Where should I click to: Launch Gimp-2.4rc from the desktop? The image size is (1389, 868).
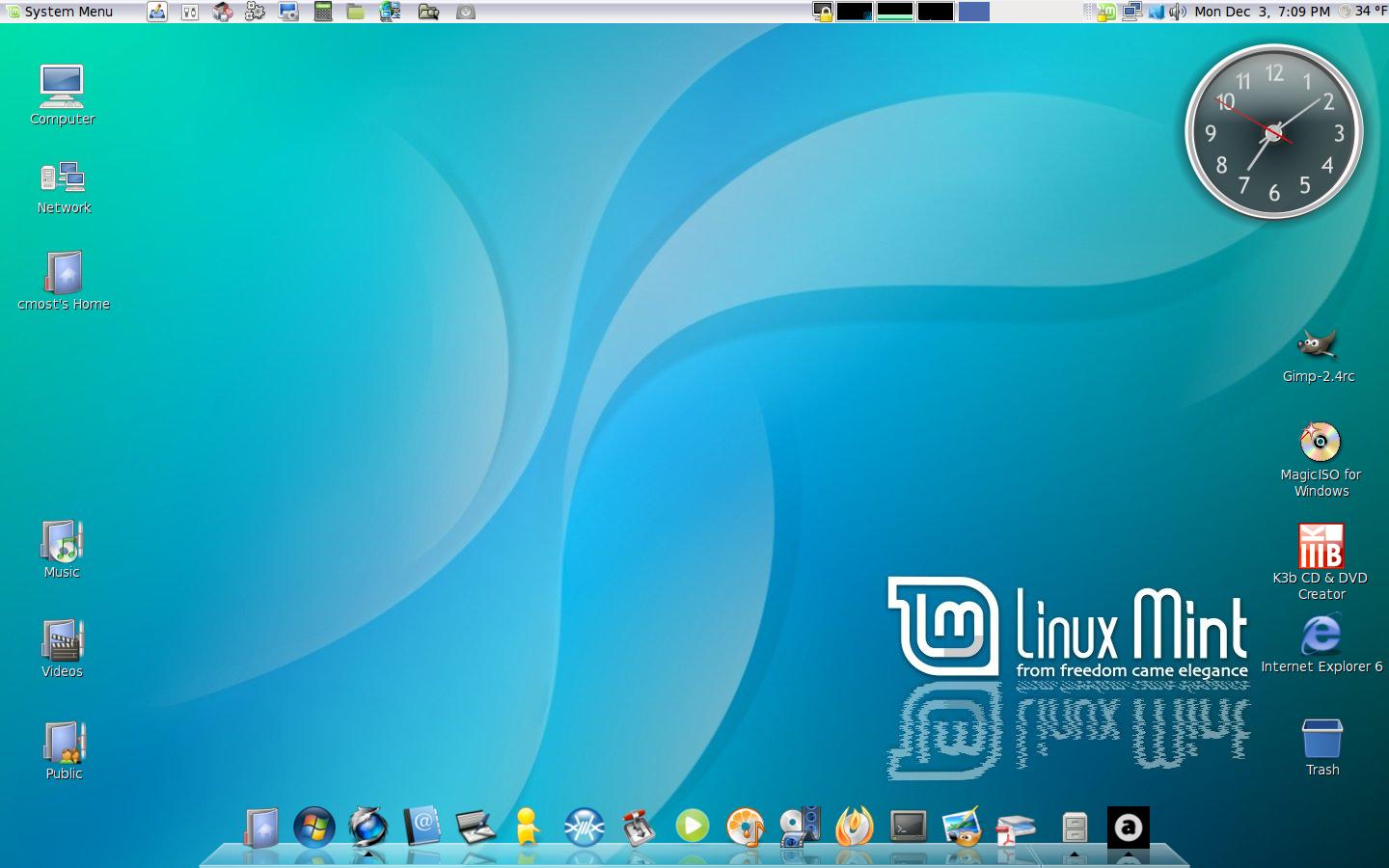(x=1319, y=355)
